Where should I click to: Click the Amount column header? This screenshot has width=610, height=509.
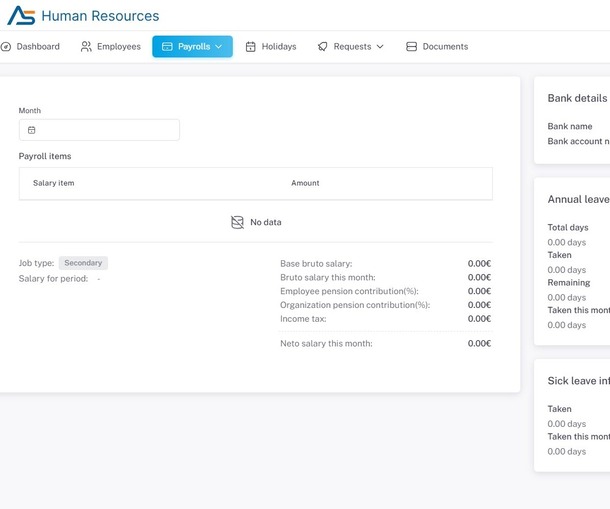[x=305, y=183]
